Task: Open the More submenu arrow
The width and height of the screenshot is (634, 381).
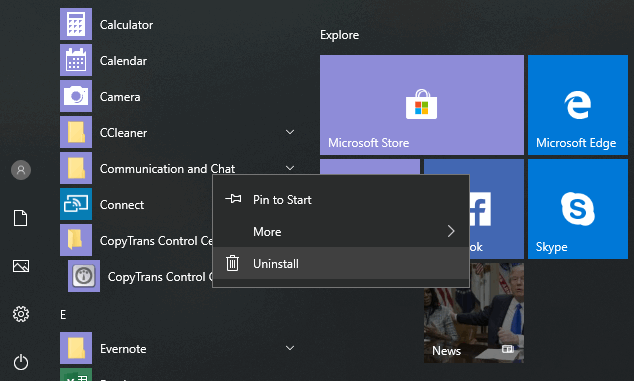Action: click(x=451, y=231)
